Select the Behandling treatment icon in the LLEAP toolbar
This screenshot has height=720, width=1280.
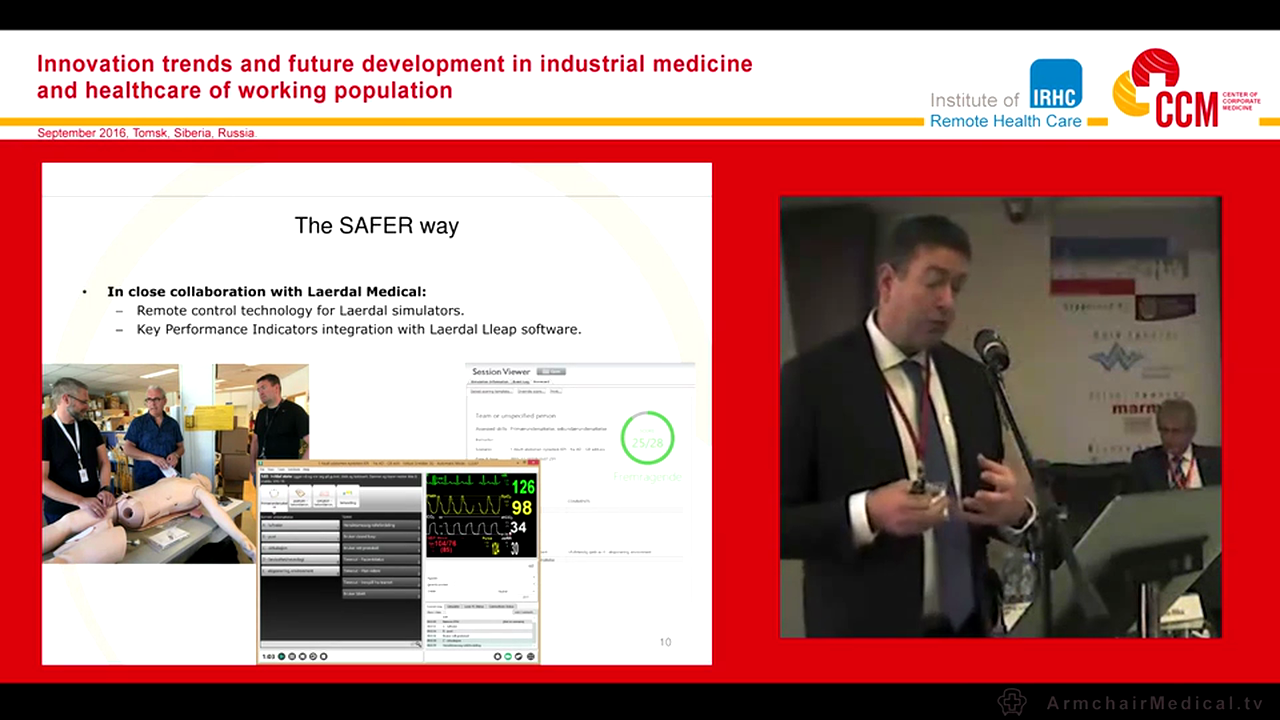[349, 496]
